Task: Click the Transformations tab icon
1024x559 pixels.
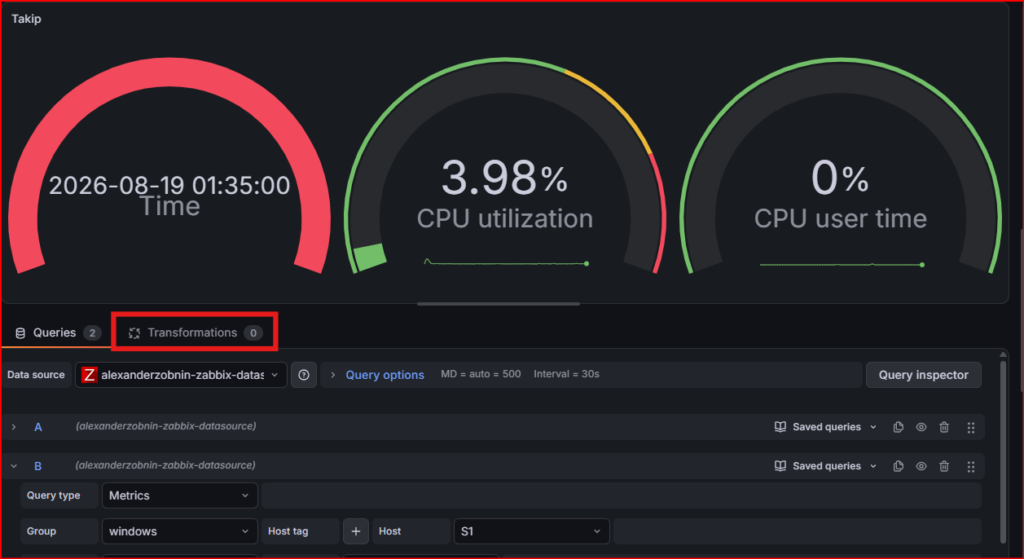Action: [135, 333]
